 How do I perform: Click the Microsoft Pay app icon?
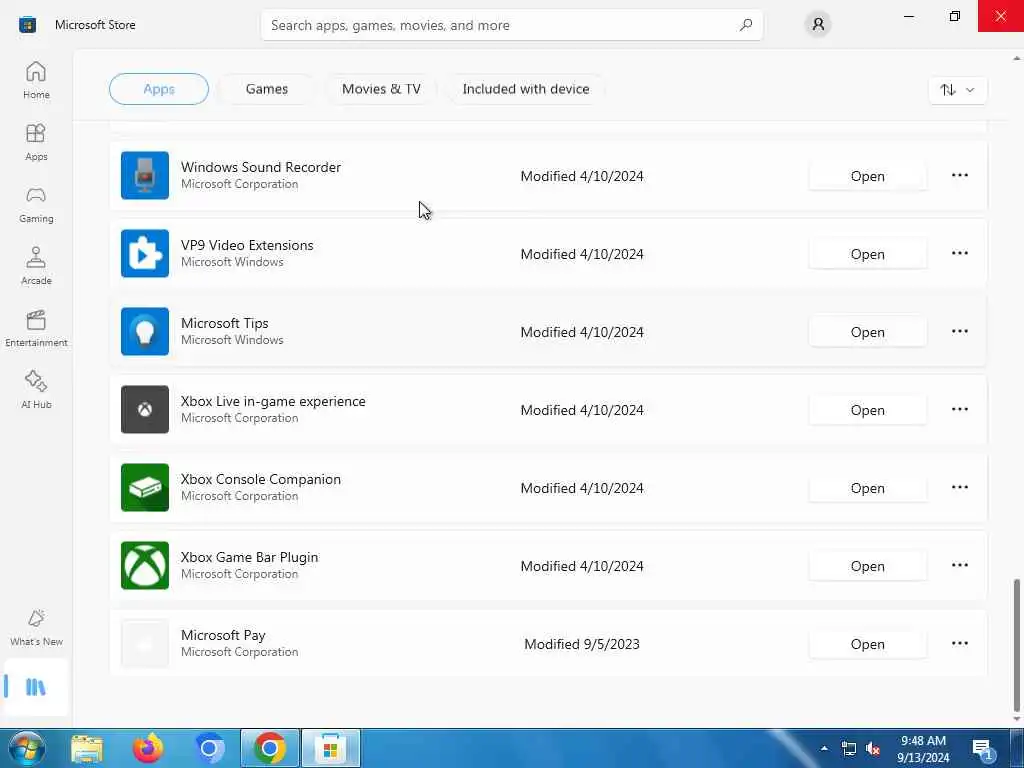click(x=145, y=643)
